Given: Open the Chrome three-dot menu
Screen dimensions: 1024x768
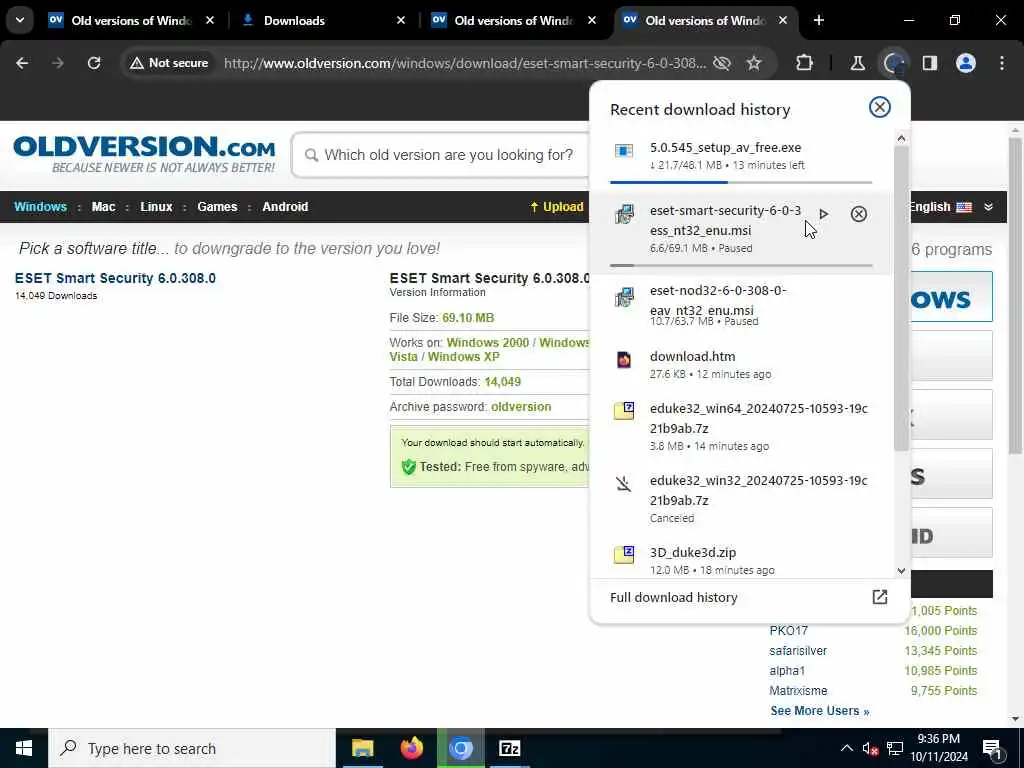Looking at the screenshot, I should click(x=1002, y=63).
